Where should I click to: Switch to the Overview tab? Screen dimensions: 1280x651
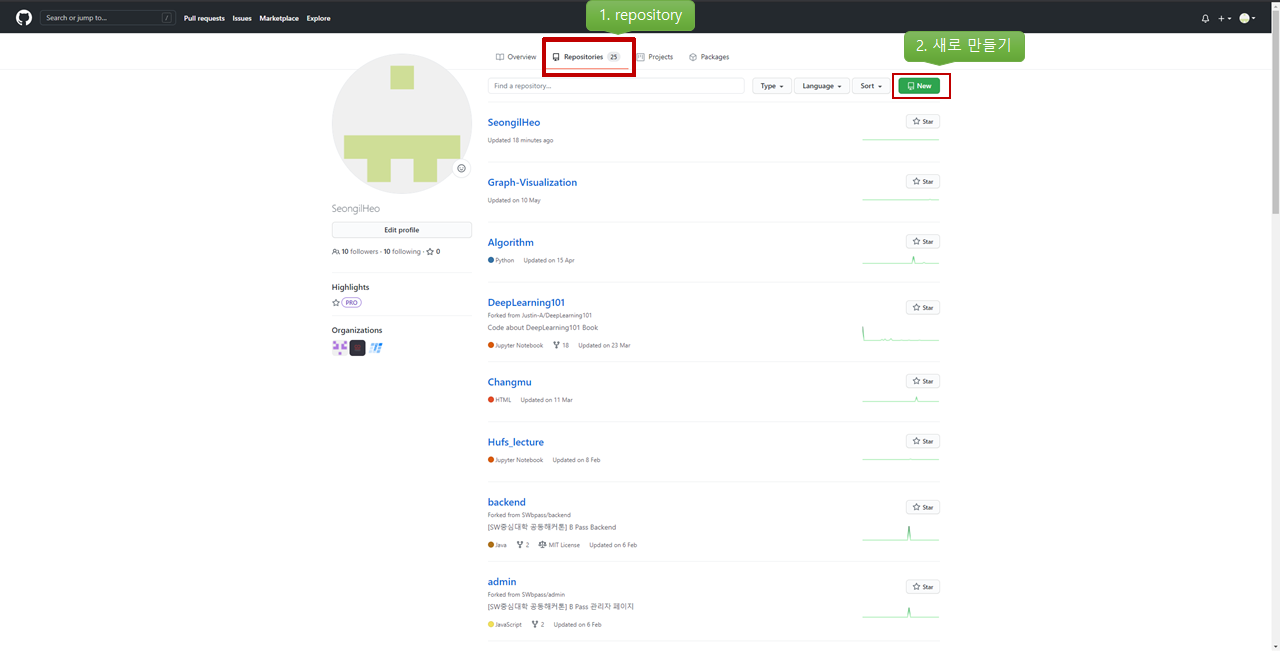coord(516,57)
